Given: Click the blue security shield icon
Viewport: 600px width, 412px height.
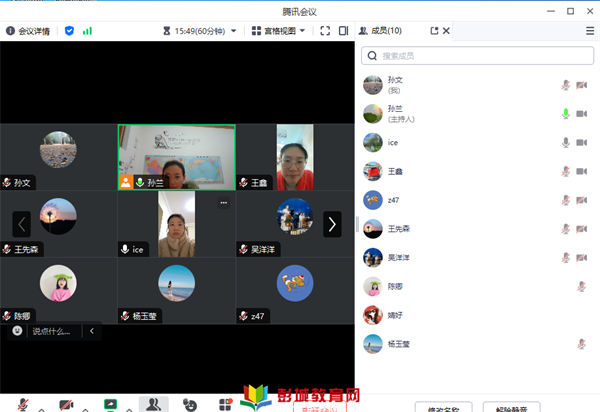Looking at the screenshot, I should [x=69, y=31].
